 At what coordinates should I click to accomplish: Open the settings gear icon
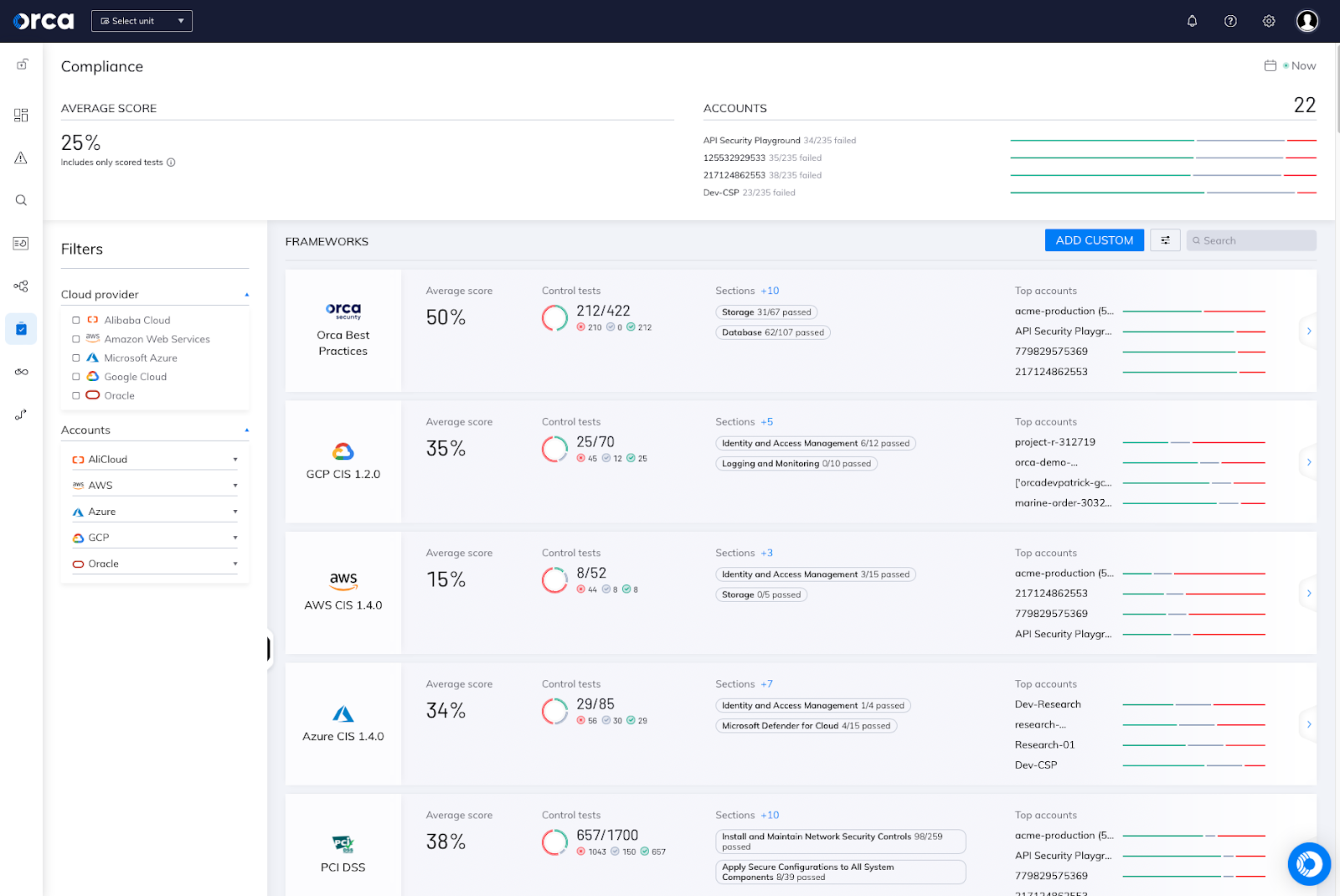click(x=1268, y=21)
